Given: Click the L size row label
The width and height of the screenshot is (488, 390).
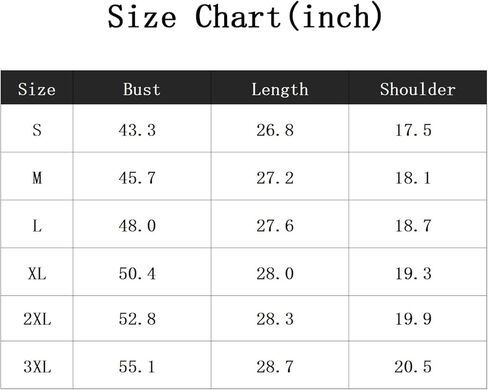Looking at the screenshot, I should point(37,226).
